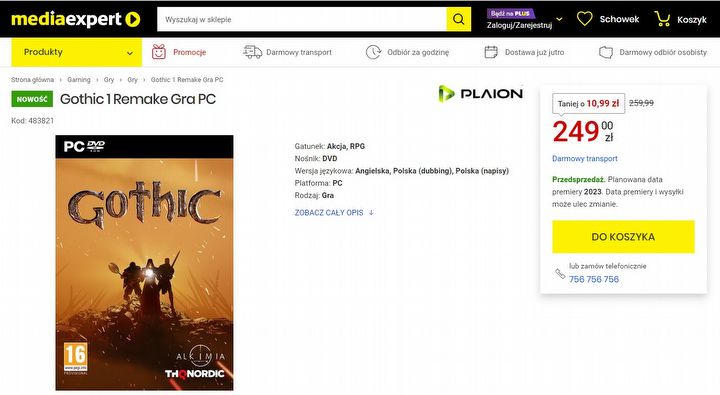
Task: Click the Darmowy transport truck icon
Action: 252,52
